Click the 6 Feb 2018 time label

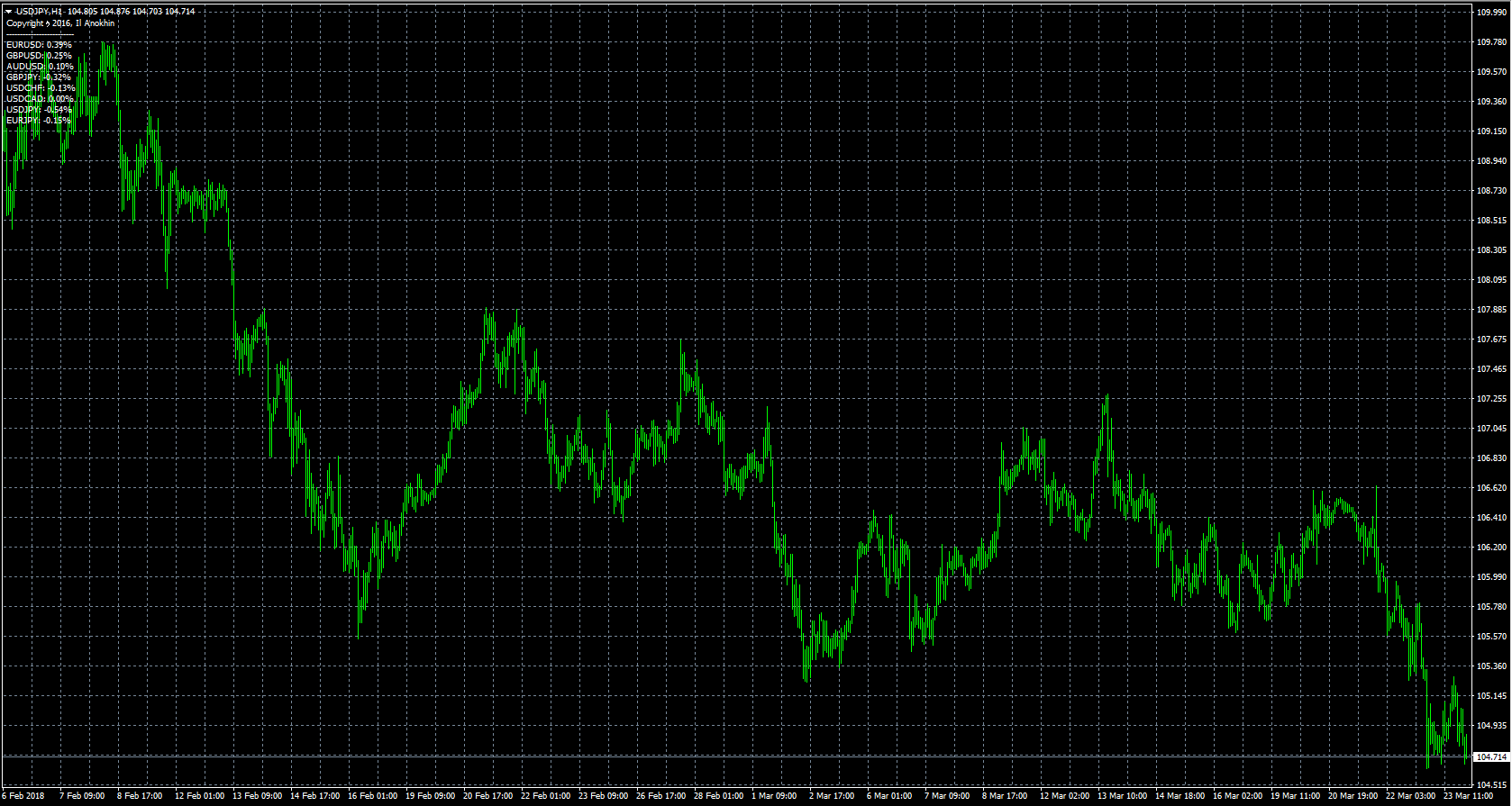tap(23, 796)
